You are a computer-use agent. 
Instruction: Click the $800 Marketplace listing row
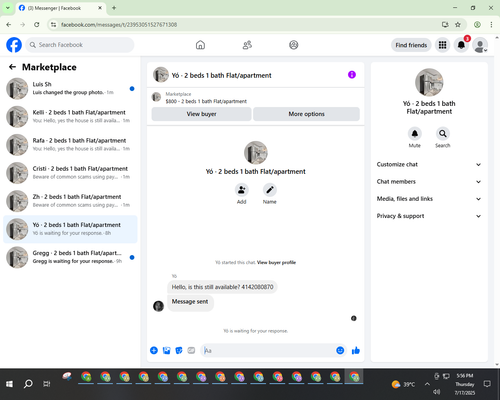pyautogui.click(x=256, y=97)
